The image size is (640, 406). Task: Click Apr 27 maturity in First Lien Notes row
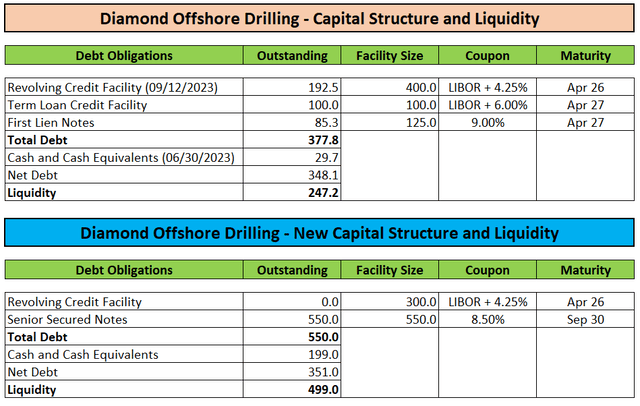click(x=585, y=122)
